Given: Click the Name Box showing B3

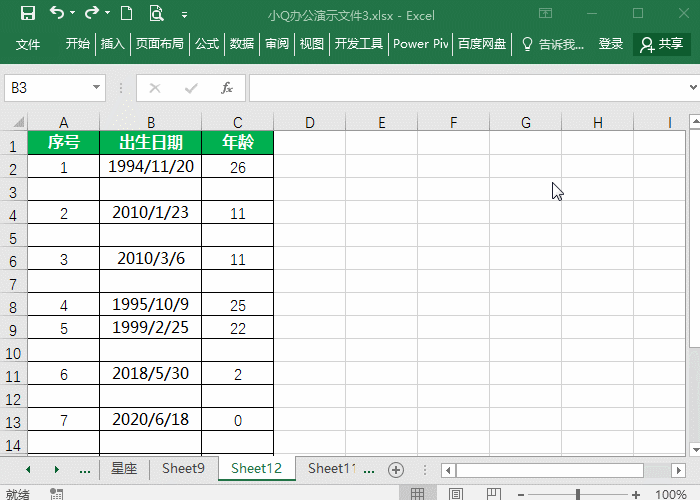Looking at the screenshot, I should (x=47, y=88).
